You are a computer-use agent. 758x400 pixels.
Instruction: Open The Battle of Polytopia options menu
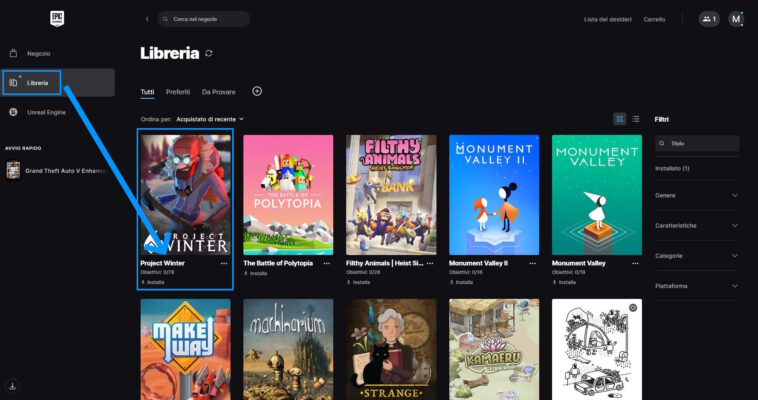point(327,264)
